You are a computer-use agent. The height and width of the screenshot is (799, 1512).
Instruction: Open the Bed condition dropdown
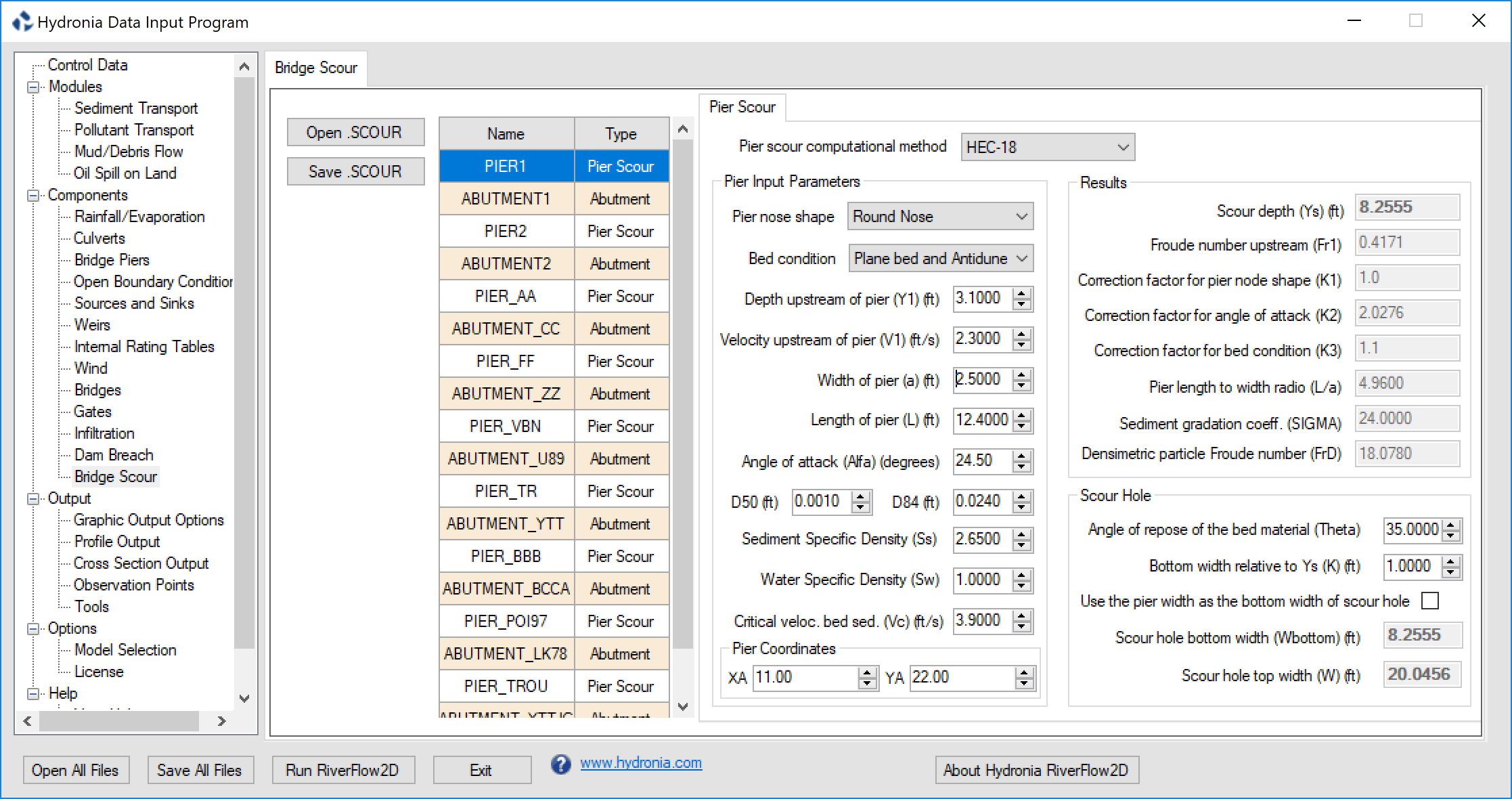(x=941, y=259)
